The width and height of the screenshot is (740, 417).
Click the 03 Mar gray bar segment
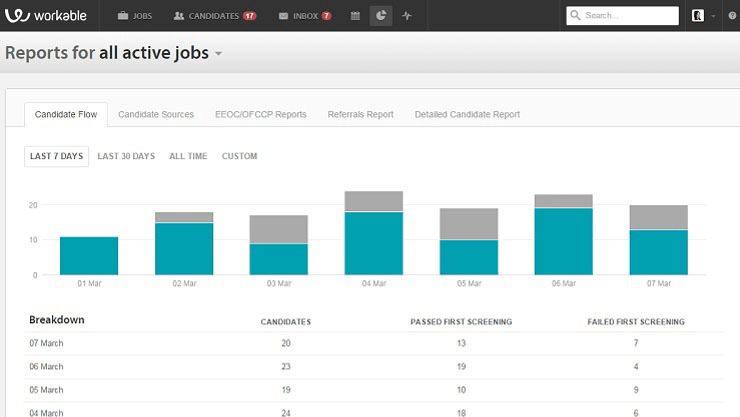pyautogui.click(x=278, y=229)
